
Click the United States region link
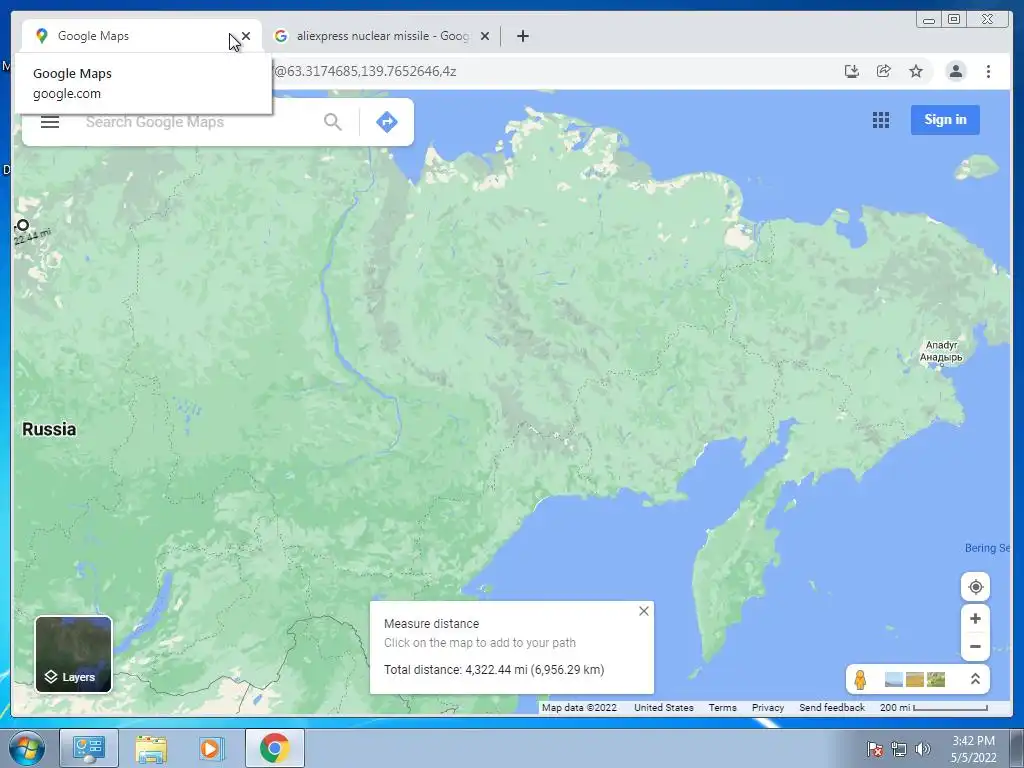pos(664,707)
